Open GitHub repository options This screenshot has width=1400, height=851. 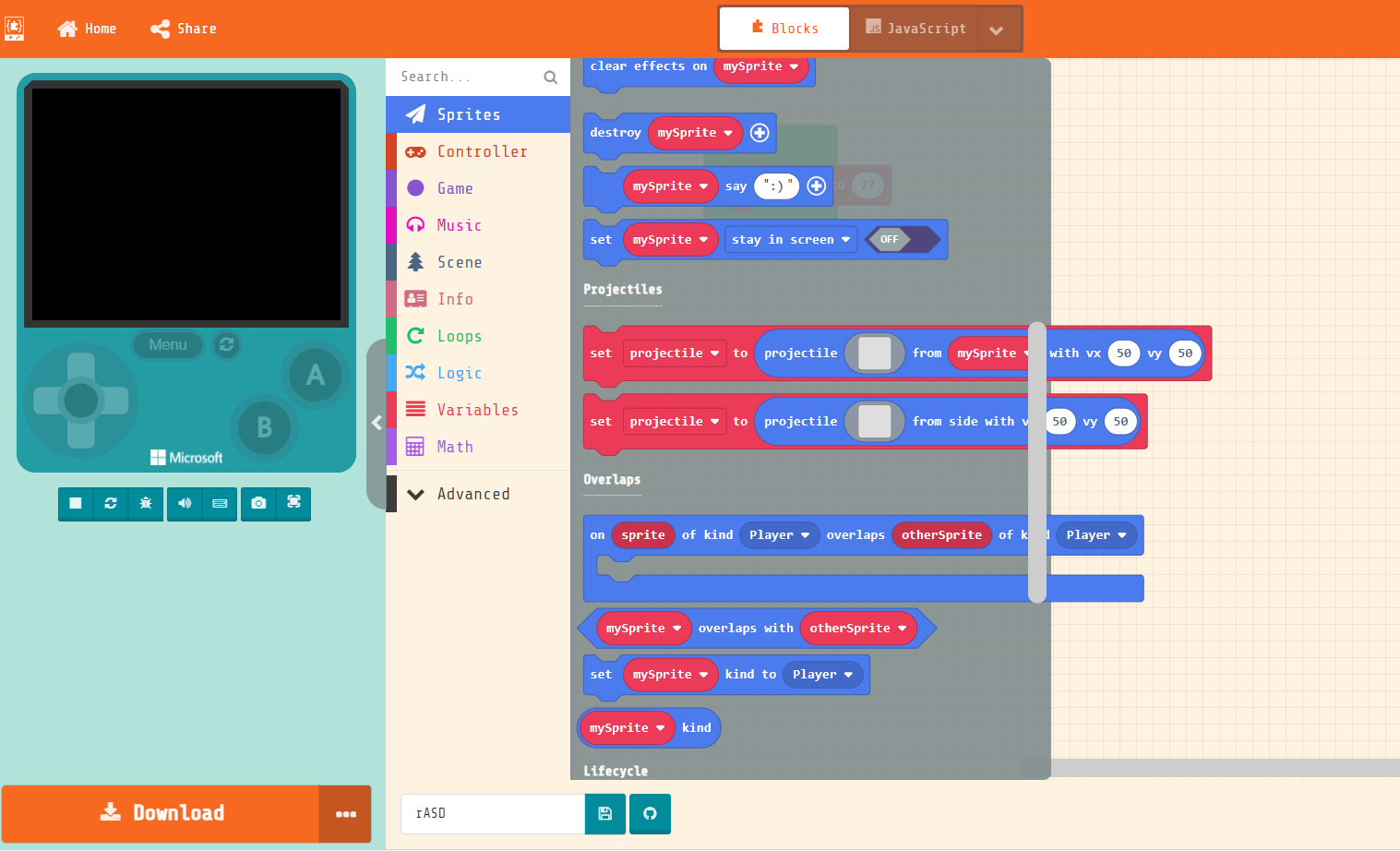point(650,813)
